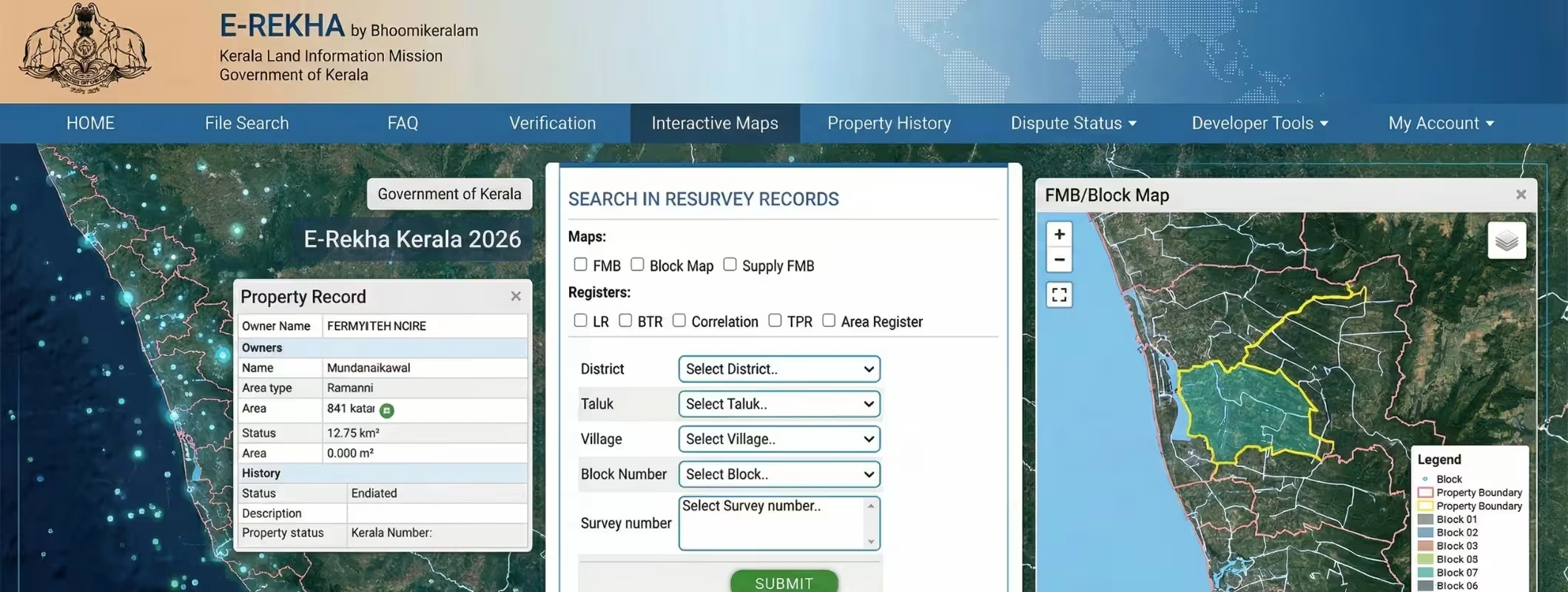Click the green icon next to 841 katar
This screenshot has height=592, width=1568.
pos(386,410)
